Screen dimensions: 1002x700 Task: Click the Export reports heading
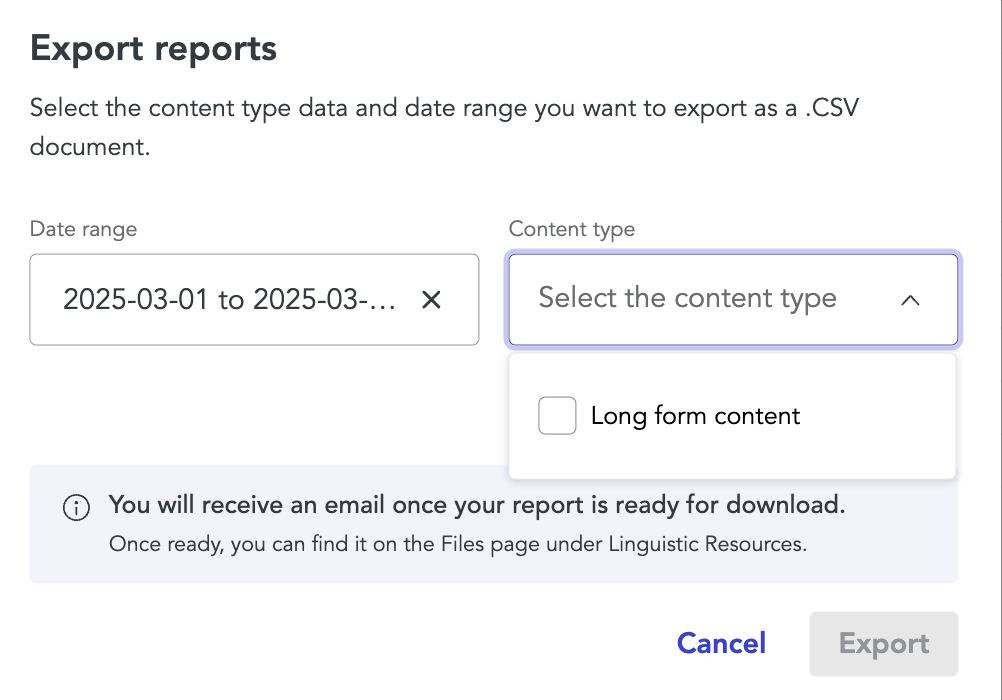153,49
